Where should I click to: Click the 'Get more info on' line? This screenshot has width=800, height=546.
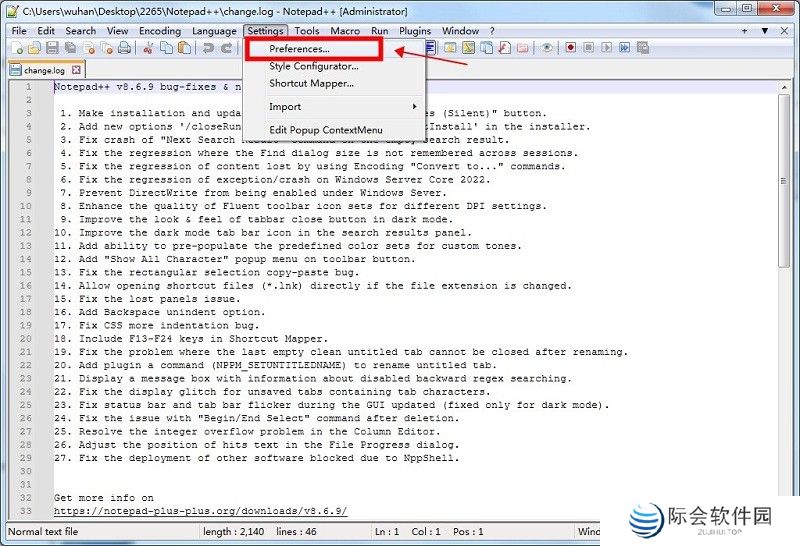(104, 498)
